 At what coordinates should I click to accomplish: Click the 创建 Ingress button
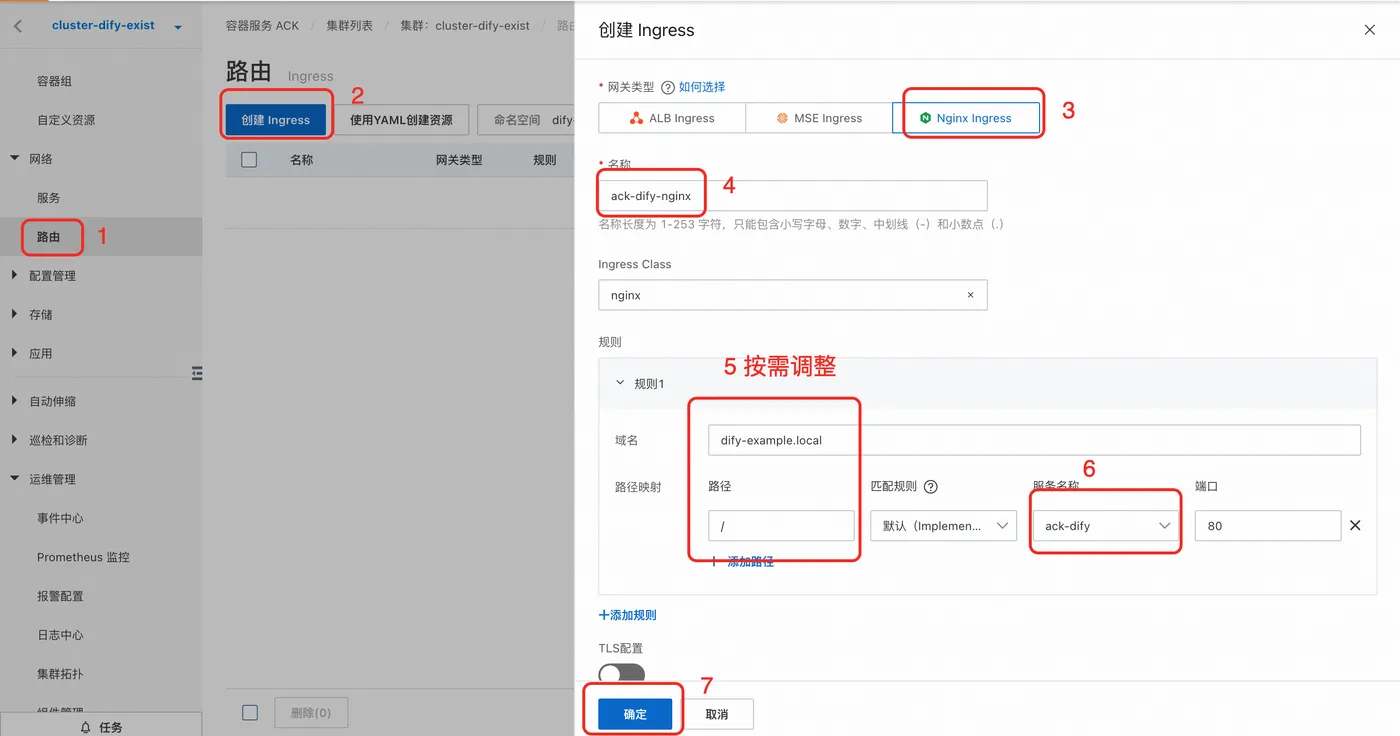276,120
